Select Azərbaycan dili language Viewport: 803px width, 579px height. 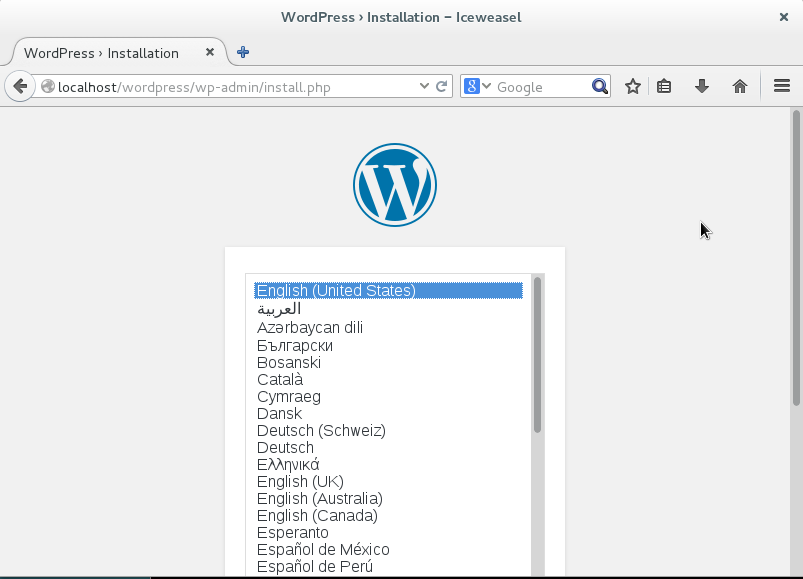point(389,328)
